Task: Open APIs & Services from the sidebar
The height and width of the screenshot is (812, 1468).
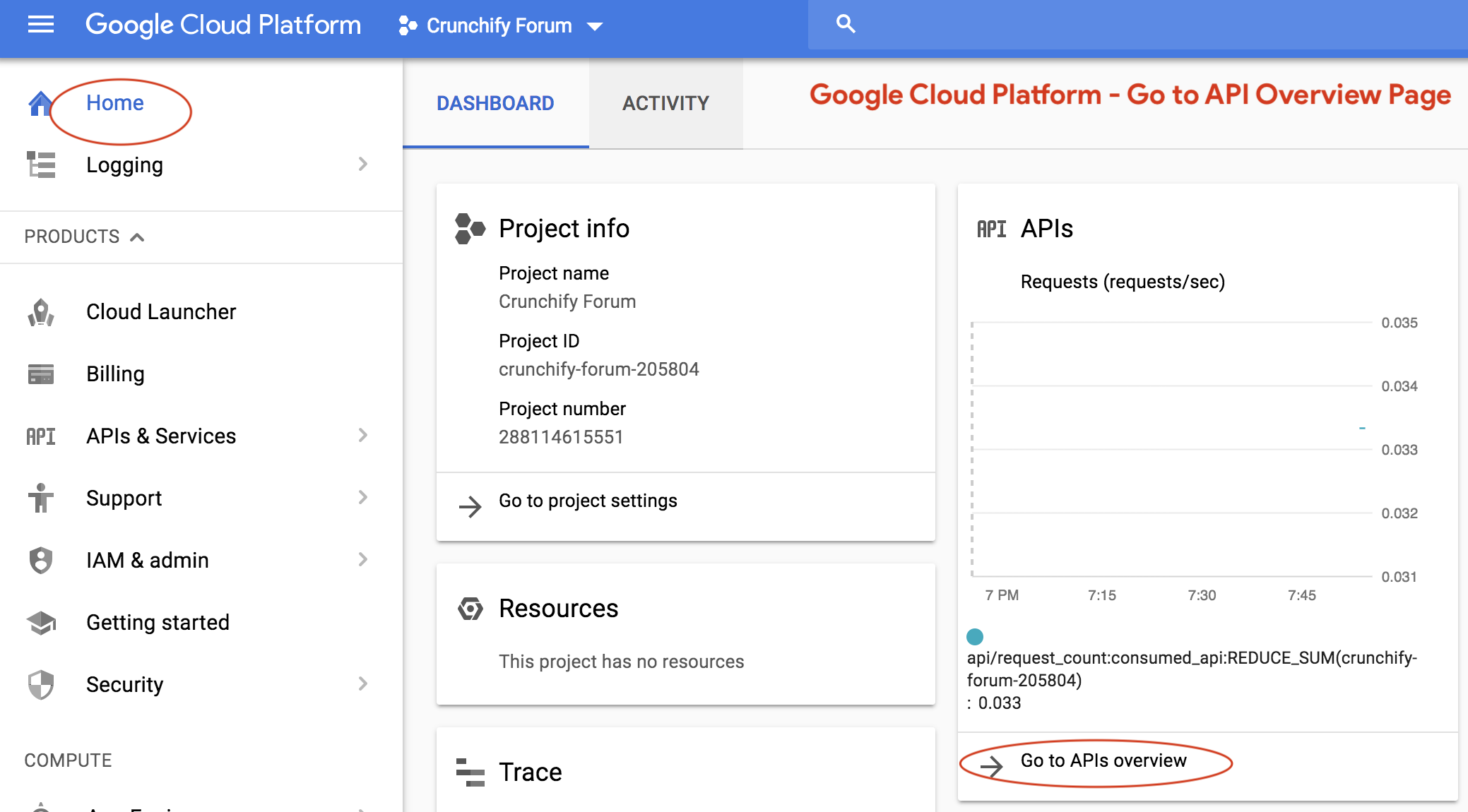Action: (x=161, y=436)
